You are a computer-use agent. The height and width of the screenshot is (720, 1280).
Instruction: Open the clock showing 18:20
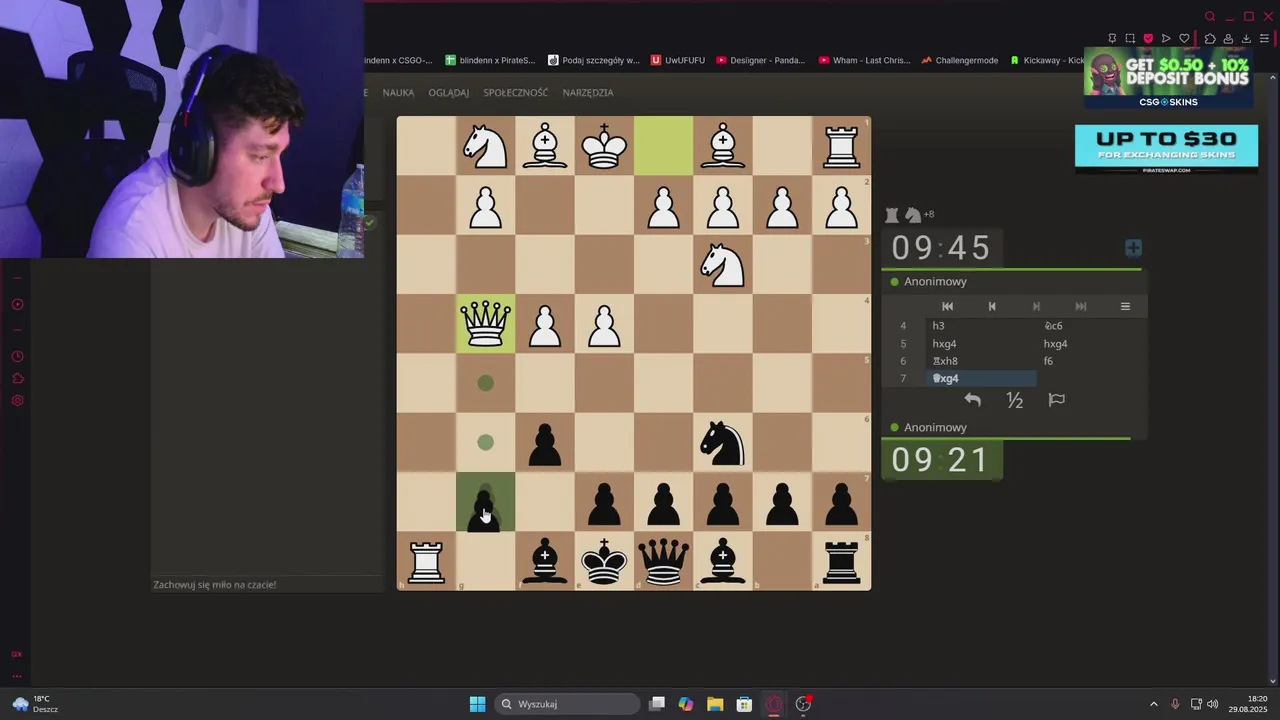[1248, 704]
